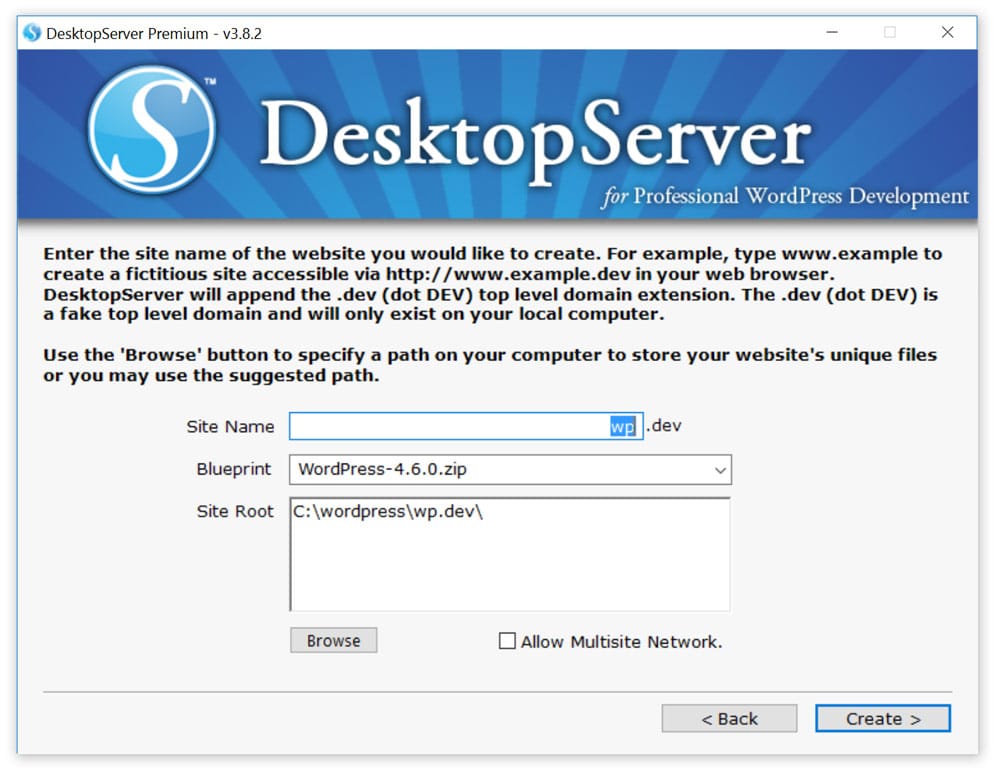This screenshot has height=769, width=995.
Task: Click the Site Root path text area
Action: [x=510, y=554]
